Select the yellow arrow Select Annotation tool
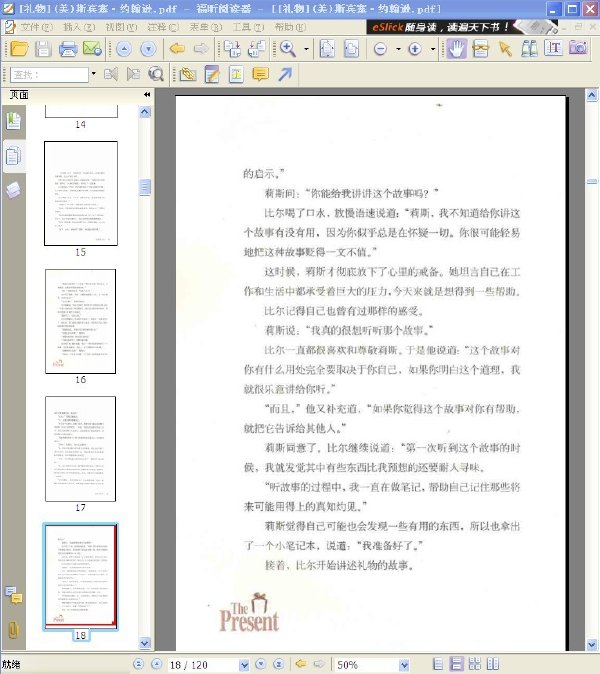The height and width of the screenshot is (674, 600). [505, 49]
